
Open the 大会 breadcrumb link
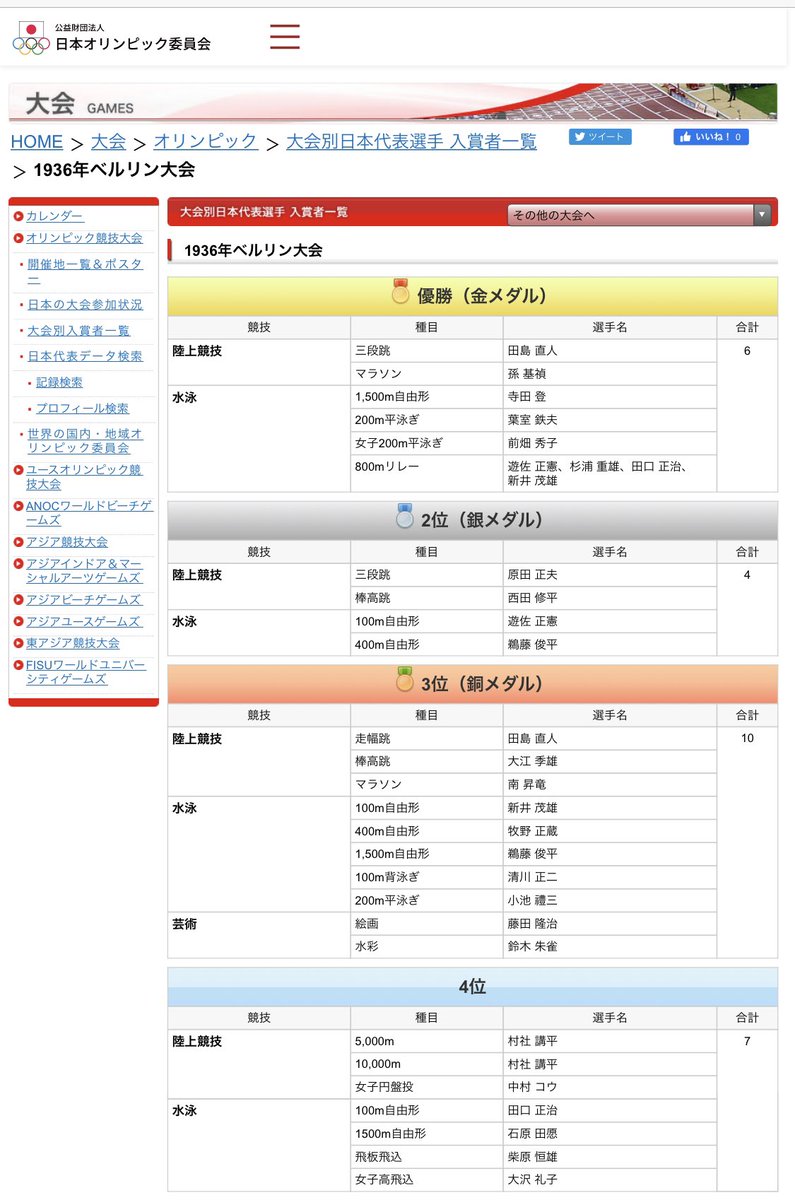pyautogui.click(x=108, y=142)
